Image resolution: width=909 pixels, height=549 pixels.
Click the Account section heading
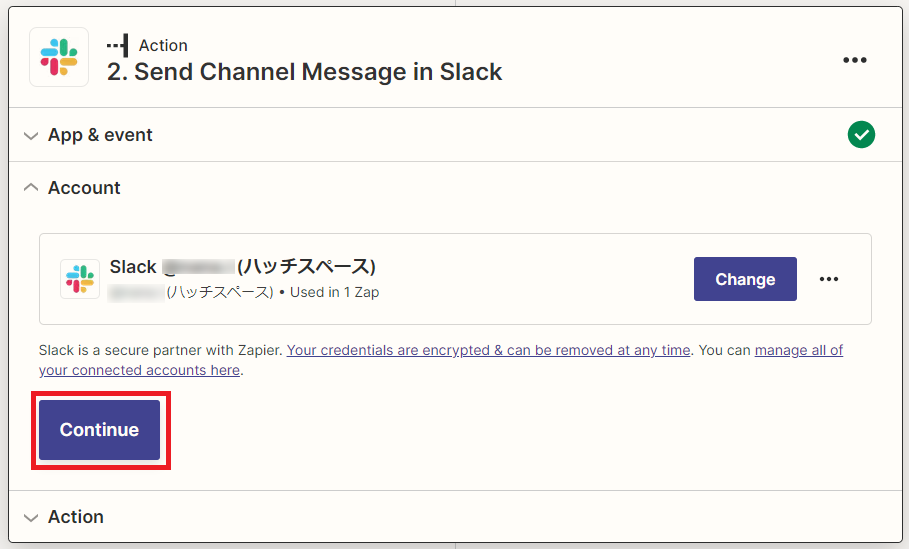coord(84,188)
